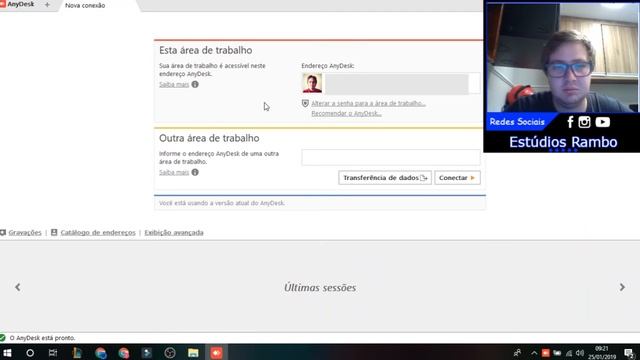This screenshot has width=640, height=360.
Task: Click the Facebook icon in webcam overlay
Action: [x=570, y=122]
